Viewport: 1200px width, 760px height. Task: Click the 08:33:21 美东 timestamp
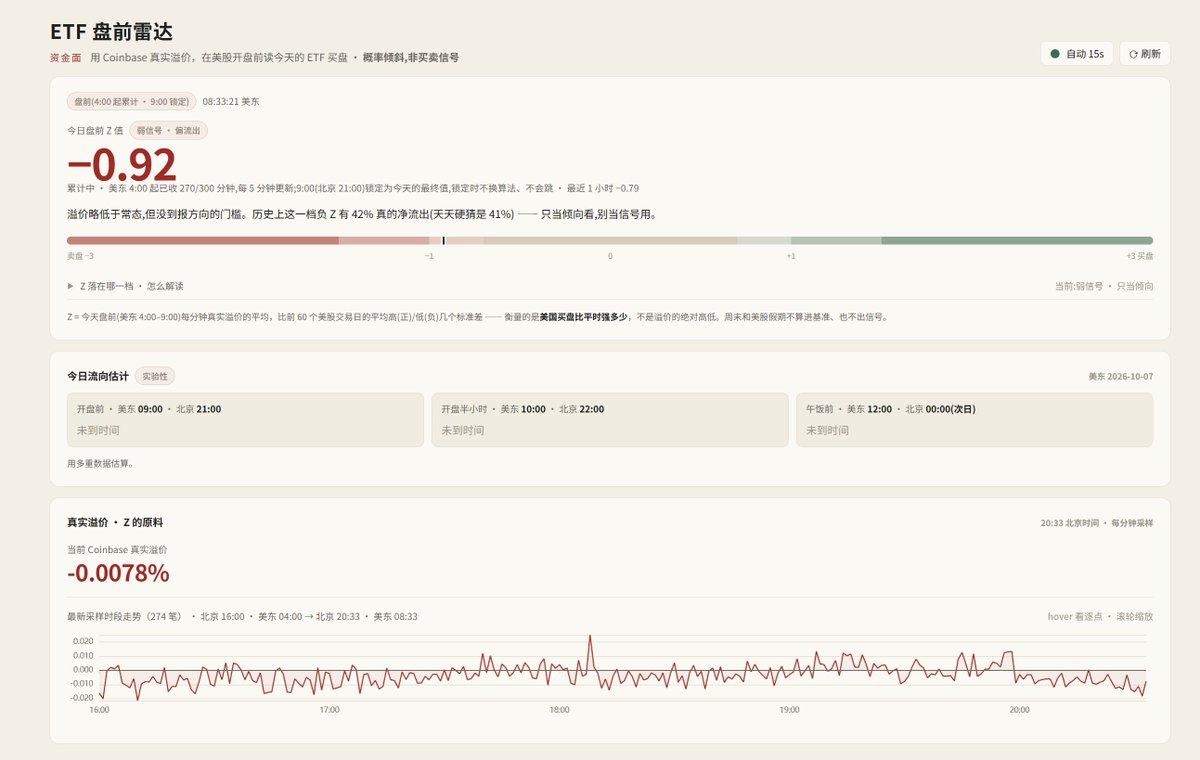tap(231, 101)
